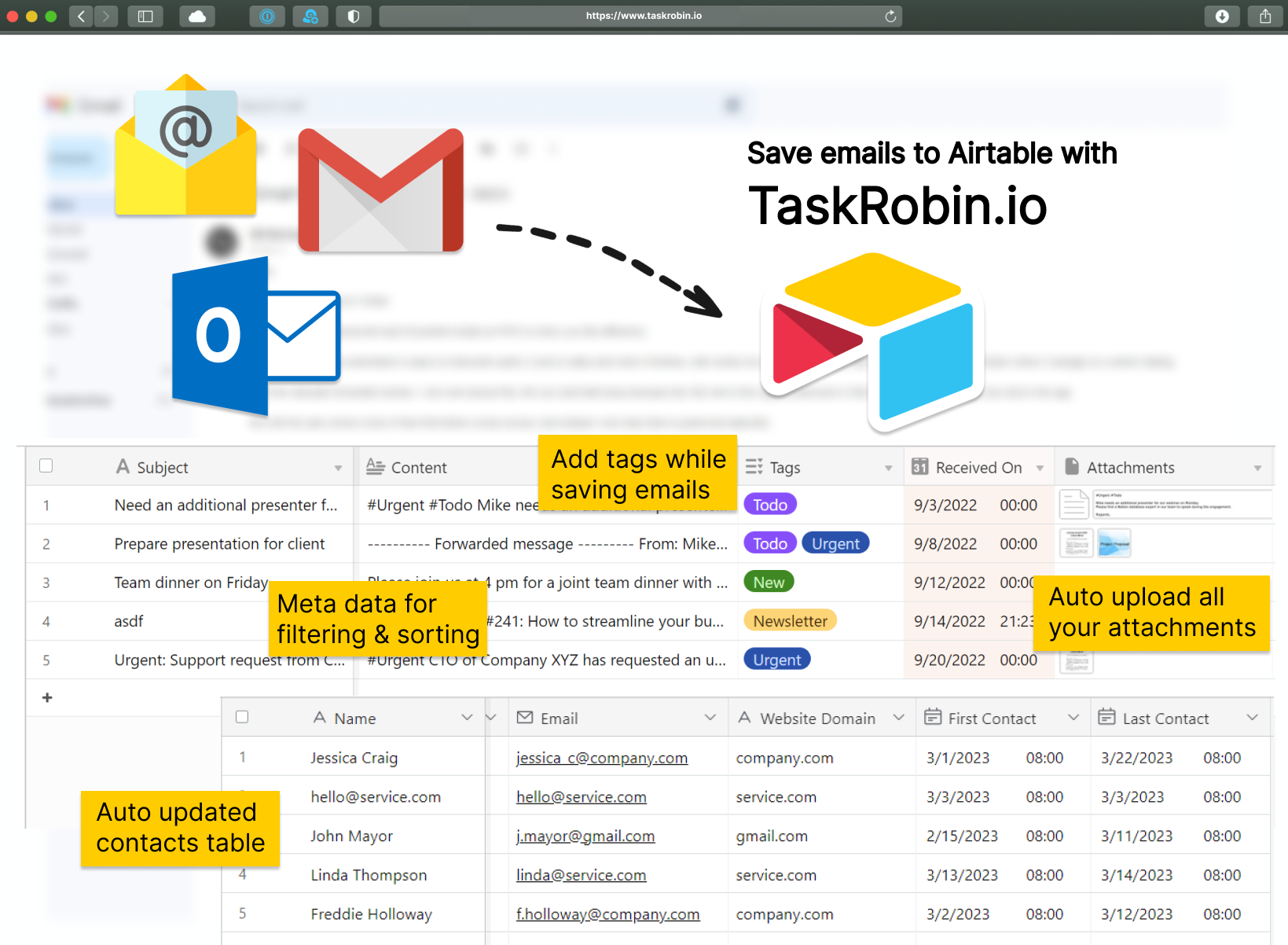Click the yellow email envelope with @ symbol

tap(185, 145)
